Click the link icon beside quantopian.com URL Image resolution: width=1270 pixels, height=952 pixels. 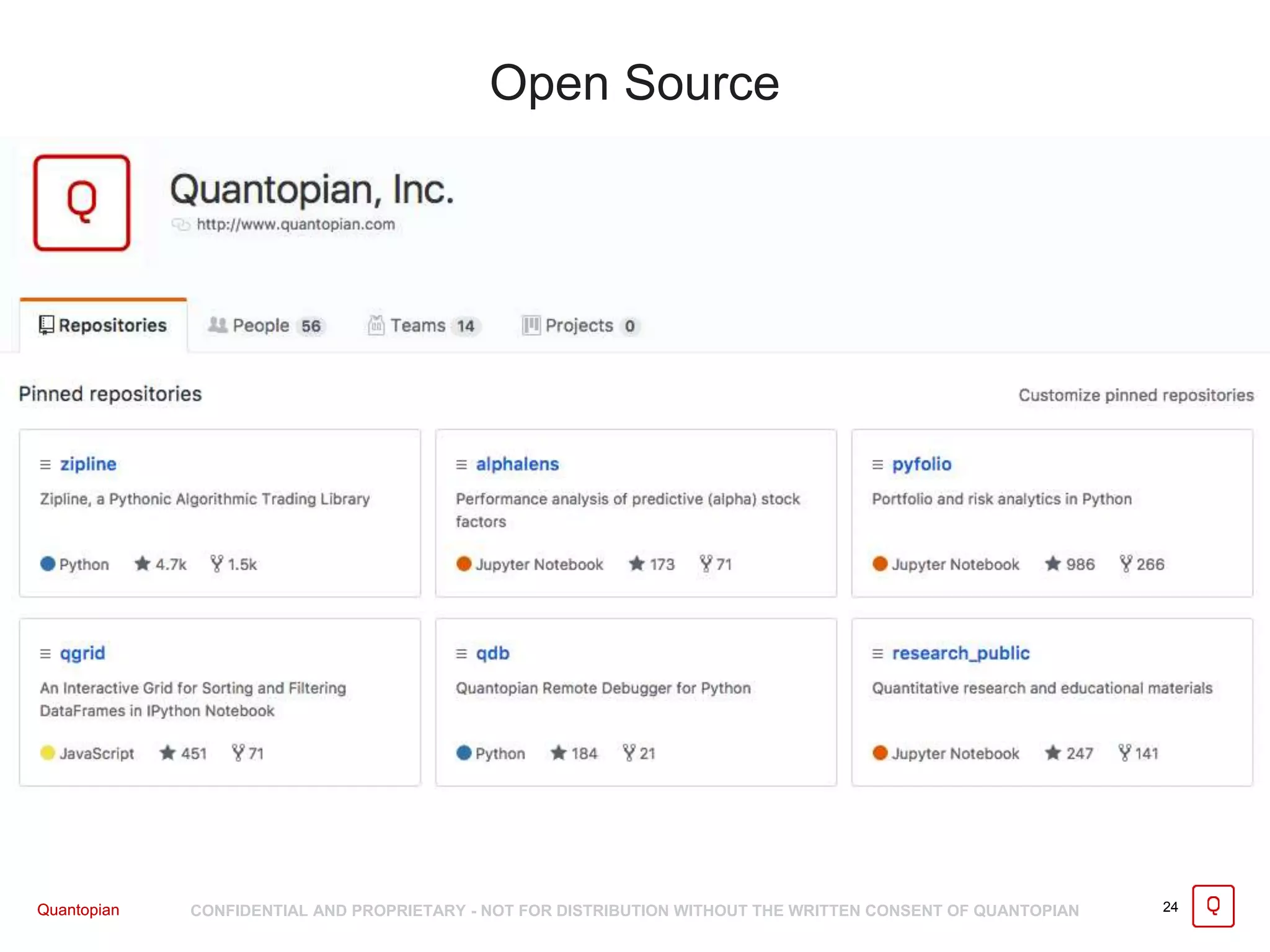coord(180,224)
